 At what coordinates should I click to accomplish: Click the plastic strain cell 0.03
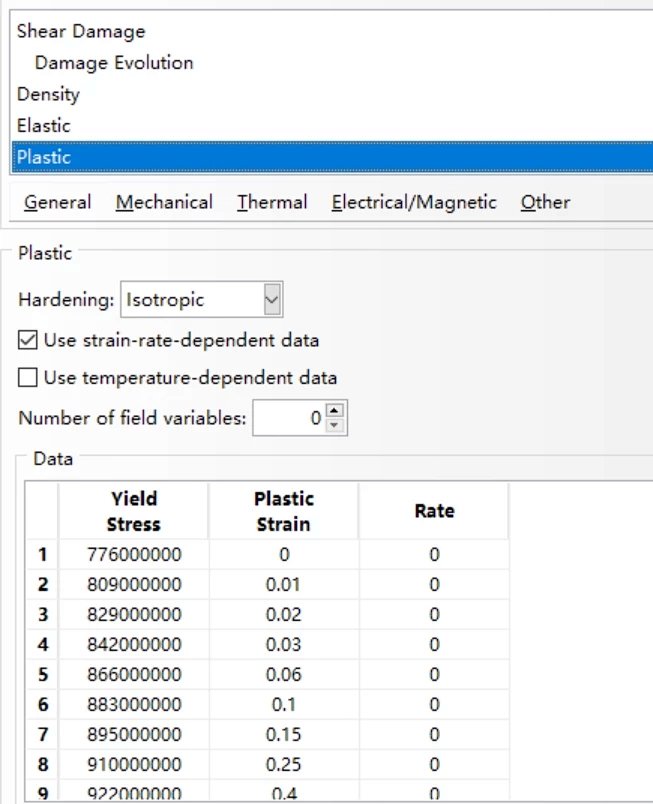click(283, 645)
